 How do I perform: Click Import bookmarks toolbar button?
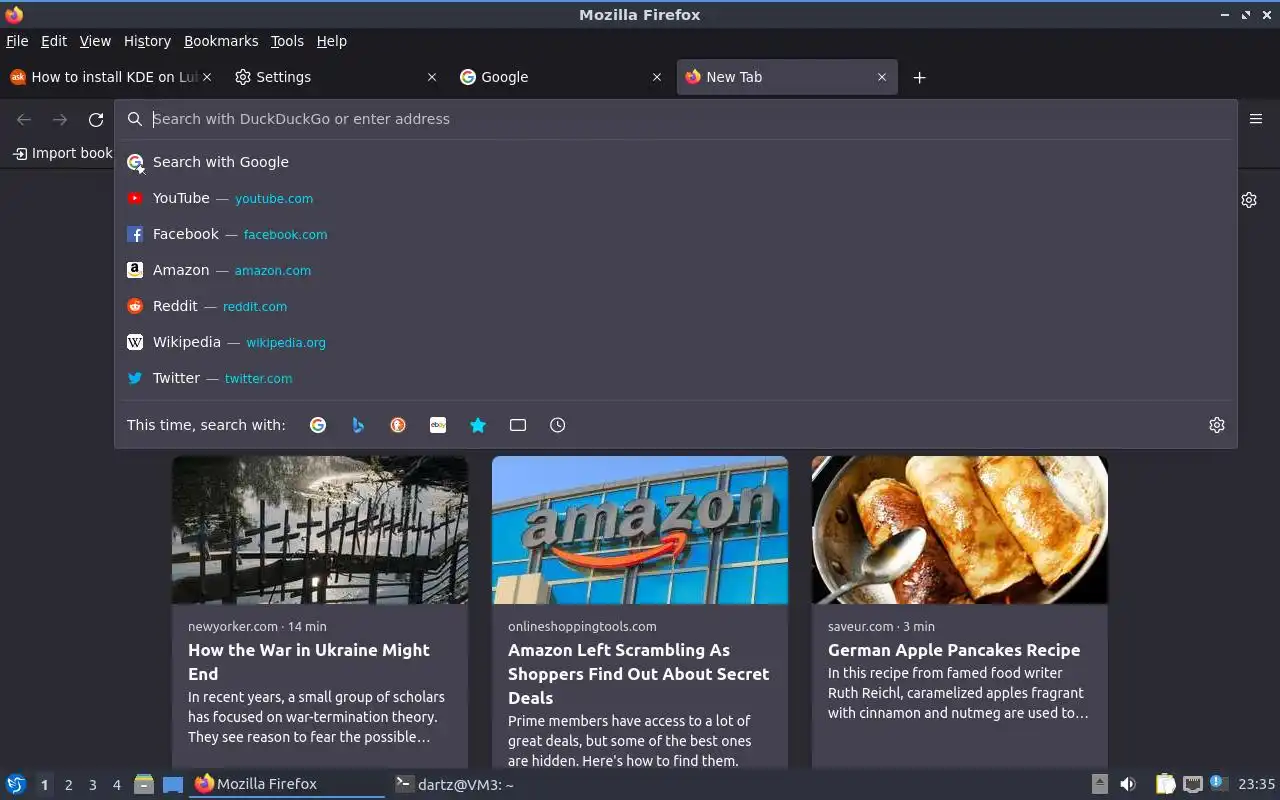62,153
